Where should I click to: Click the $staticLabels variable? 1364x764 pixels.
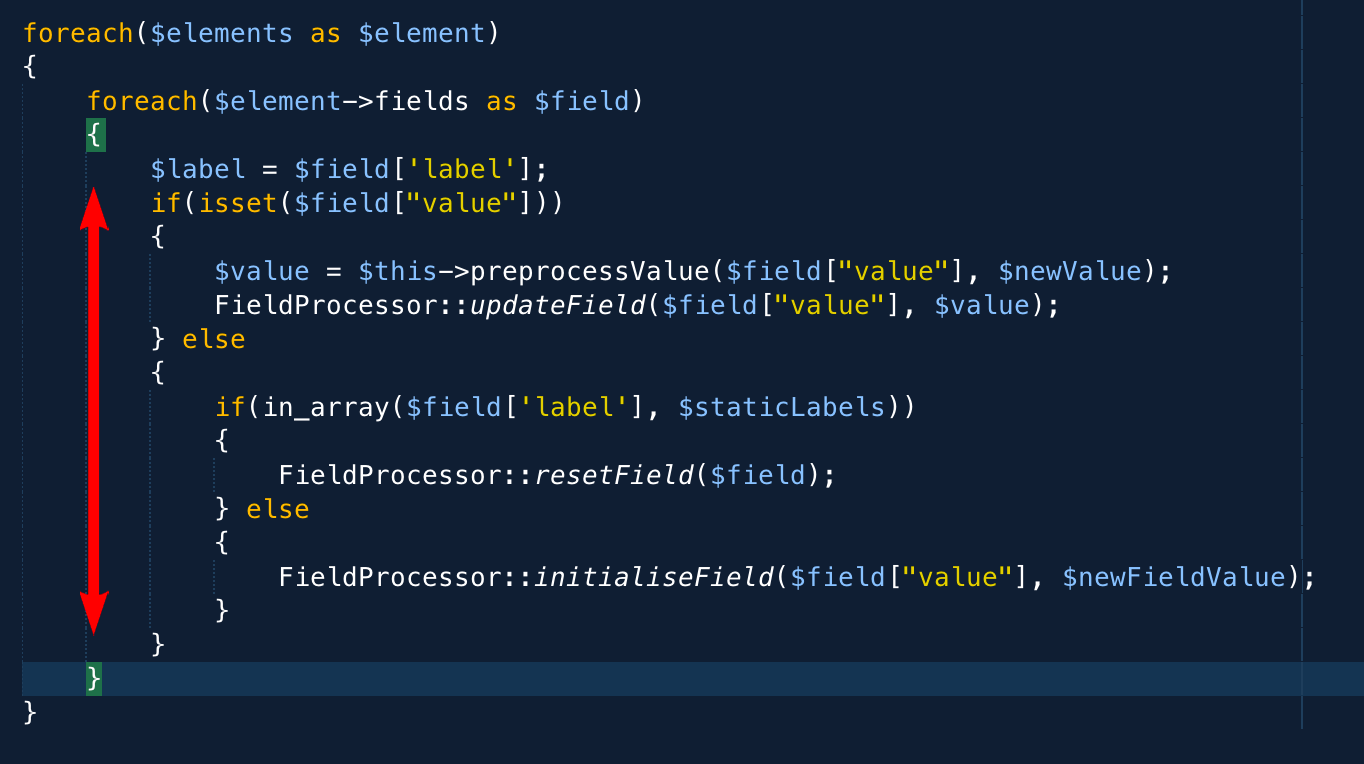click(781, 407)
